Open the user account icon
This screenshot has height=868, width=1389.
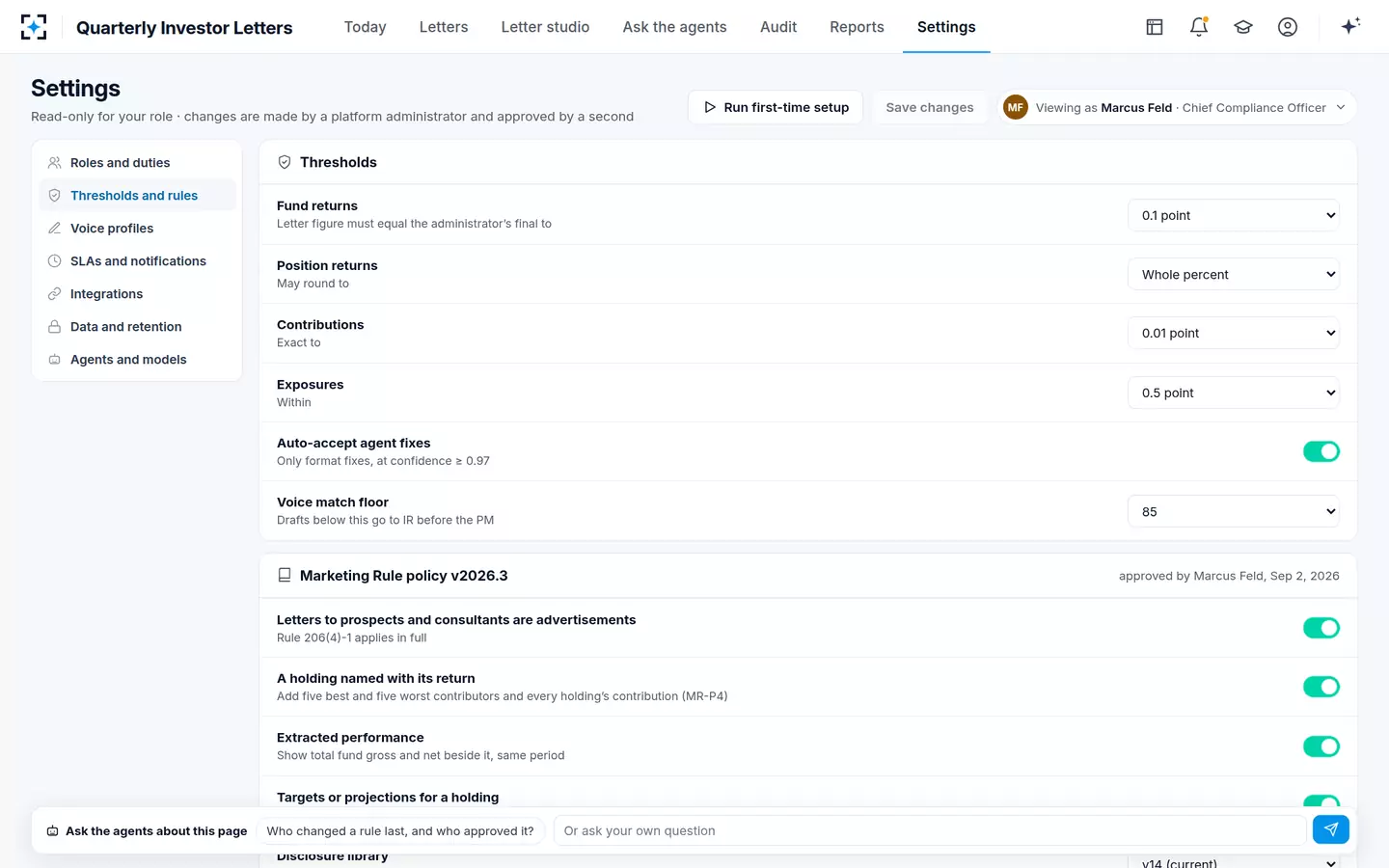pos(1288,27)
